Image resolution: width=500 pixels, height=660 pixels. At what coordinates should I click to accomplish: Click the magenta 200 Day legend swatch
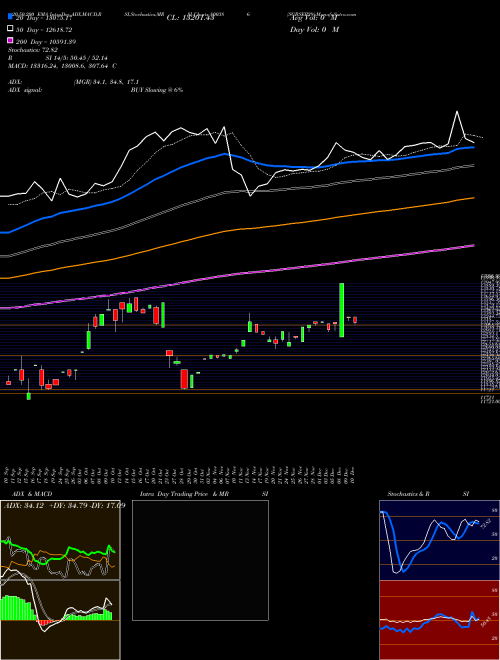click(x=10, y=41)
